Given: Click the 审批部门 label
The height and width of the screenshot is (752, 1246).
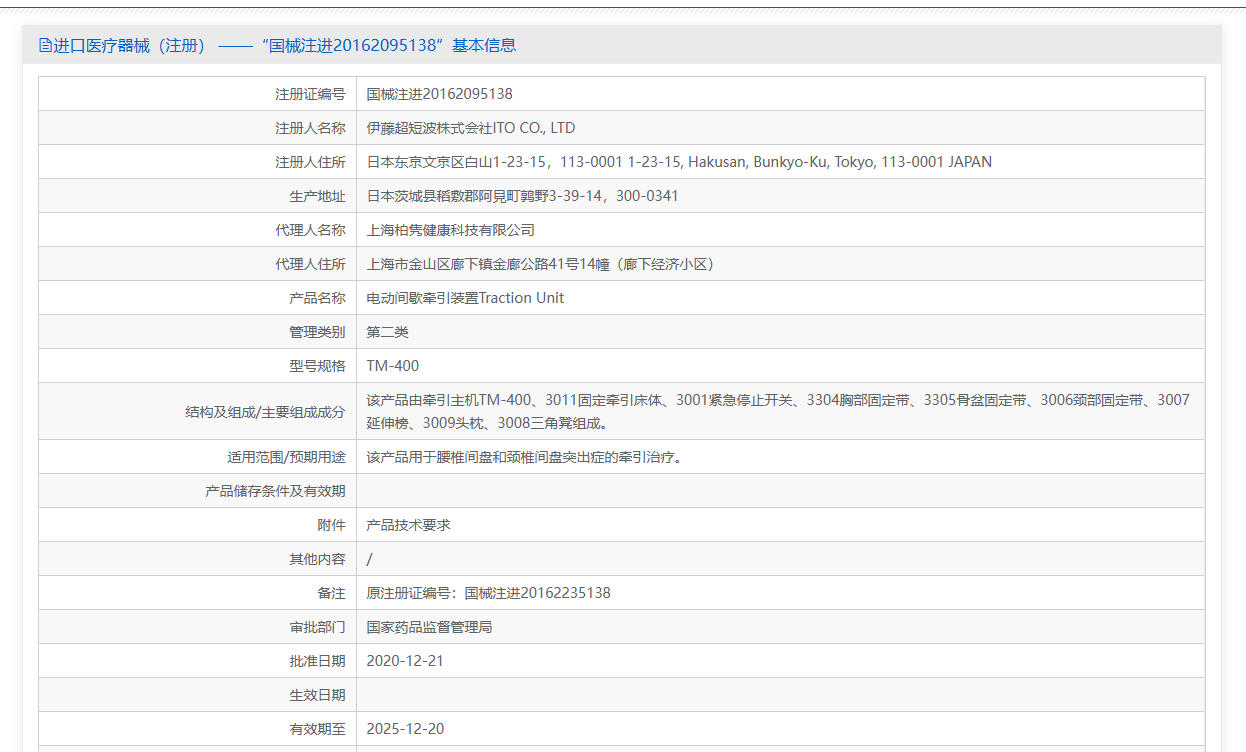Looking at the screenshot, I should point(317,627).
